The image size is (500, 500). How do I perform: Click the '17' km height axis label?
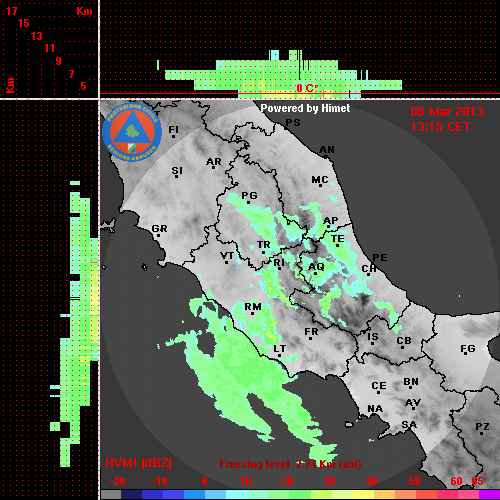(x=11, y=11)
